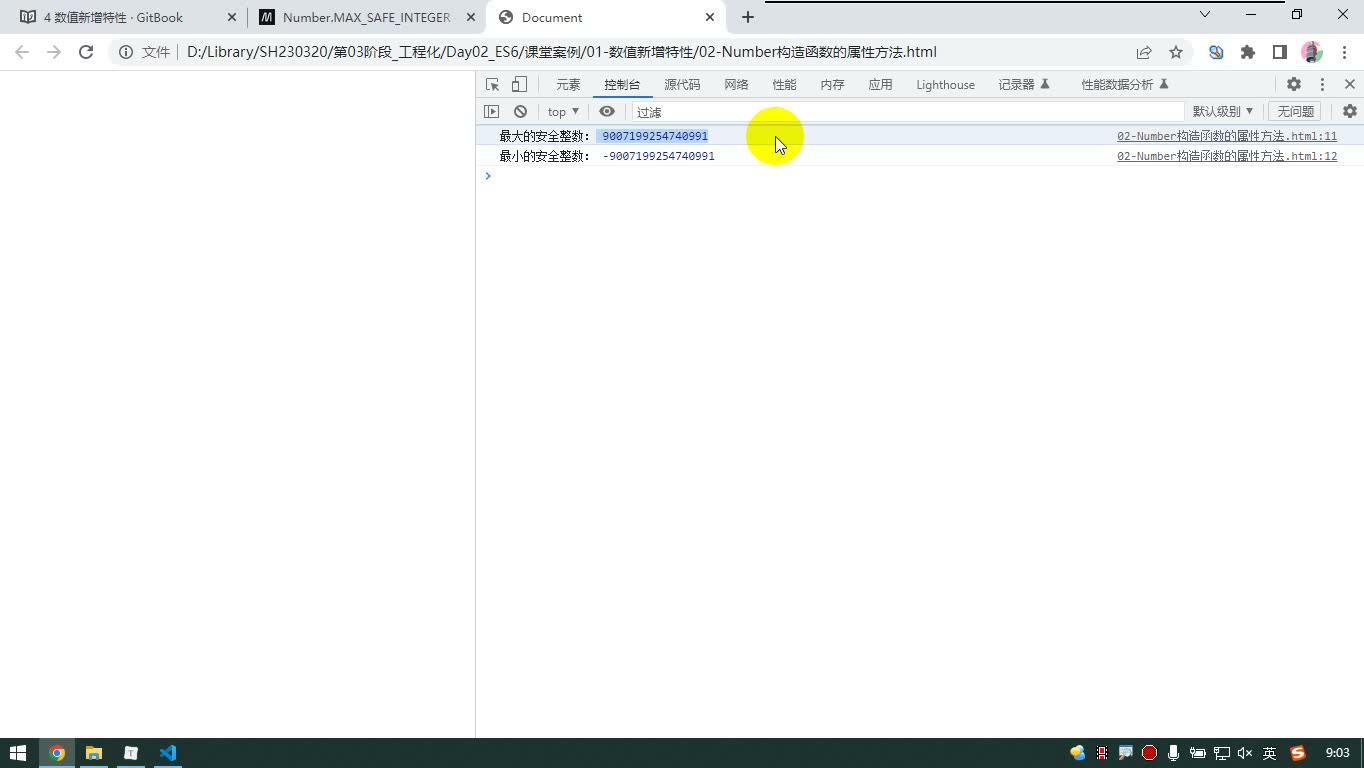Close the DevTools panel

click(x=1350, y=85)
